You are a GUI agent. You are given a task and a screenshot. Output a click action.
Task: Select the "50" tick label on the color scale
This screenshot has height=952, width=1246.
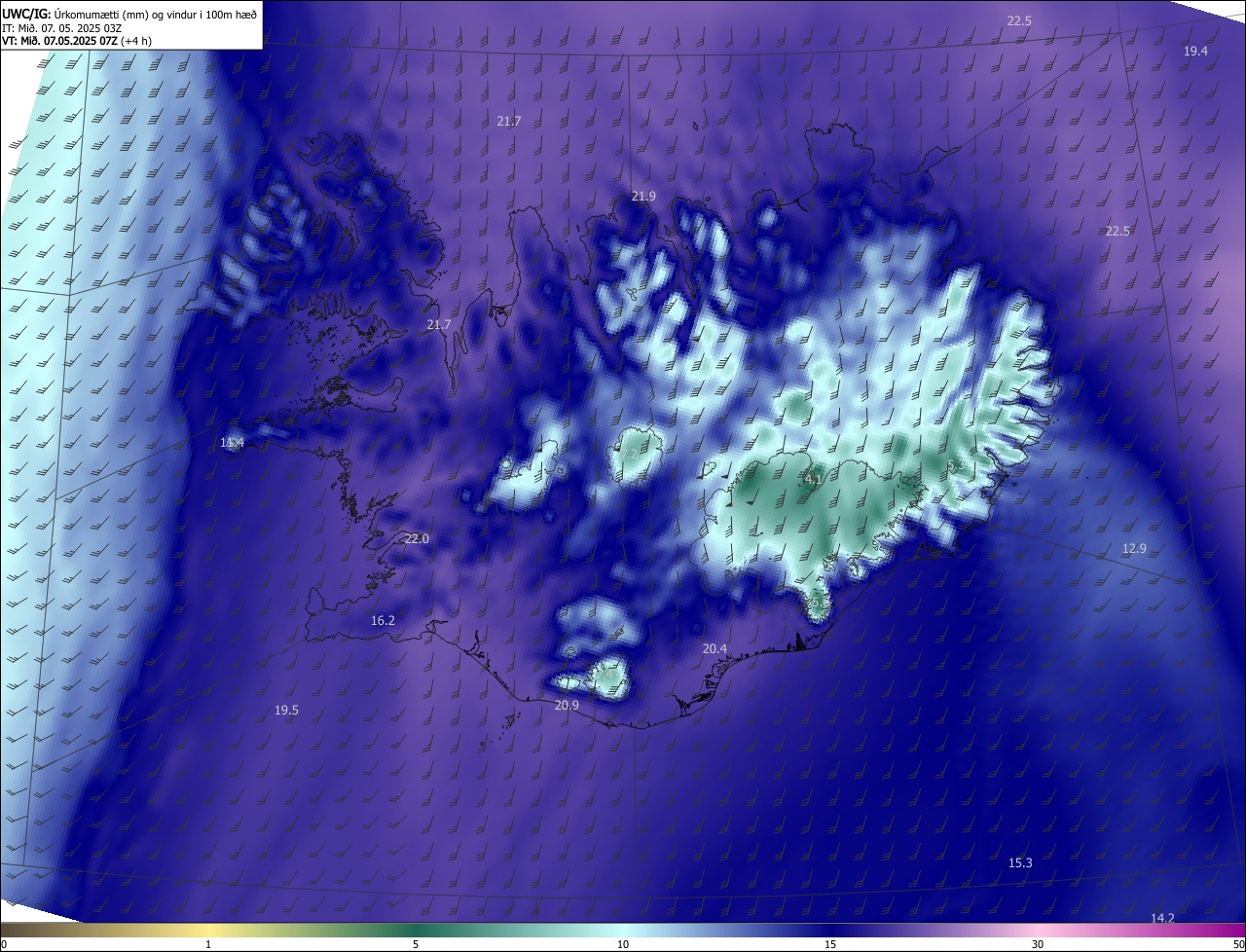tap(1238, 944)
